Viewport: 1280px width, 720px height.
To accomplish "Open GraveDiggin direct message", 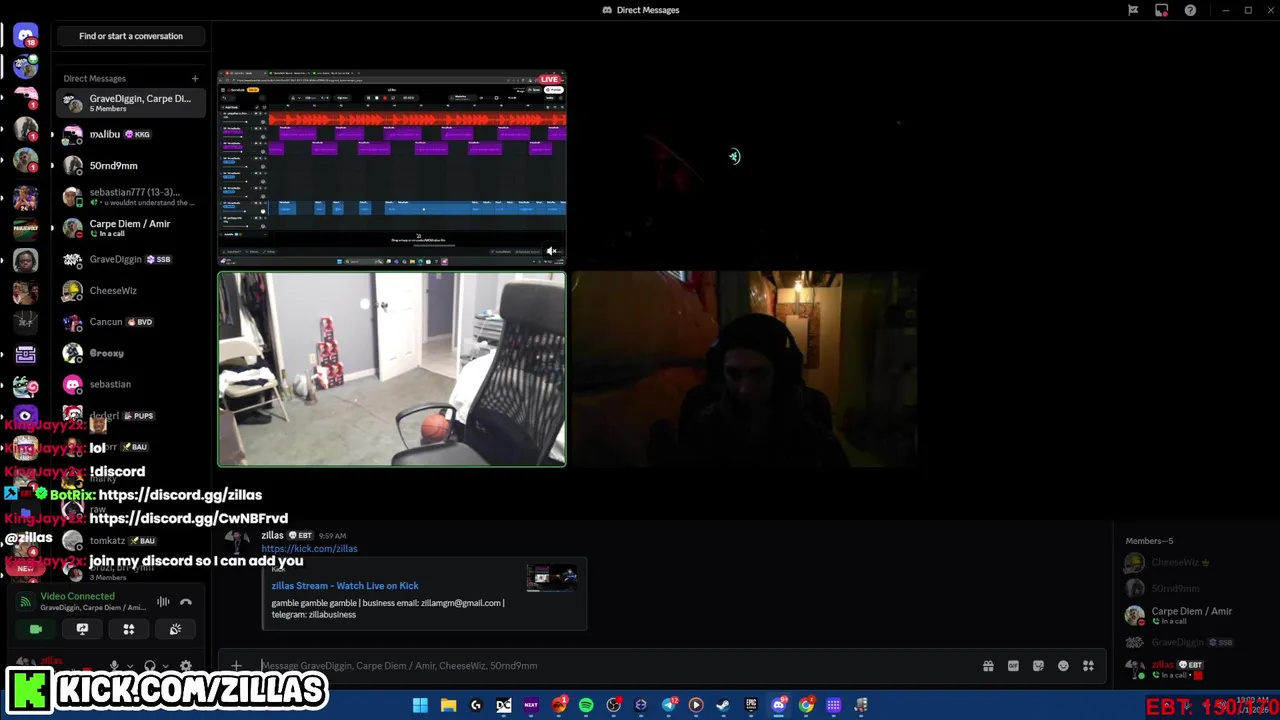I will tap(131, 259).
